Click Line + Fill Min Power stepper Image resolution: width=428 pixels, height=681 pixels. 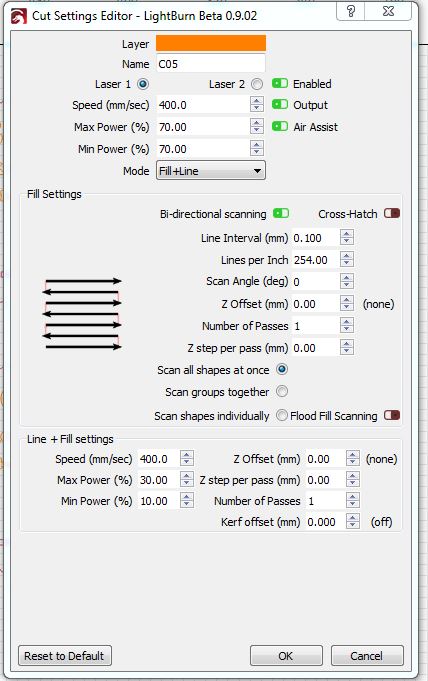pyautogui.click(x=187, y=501)
